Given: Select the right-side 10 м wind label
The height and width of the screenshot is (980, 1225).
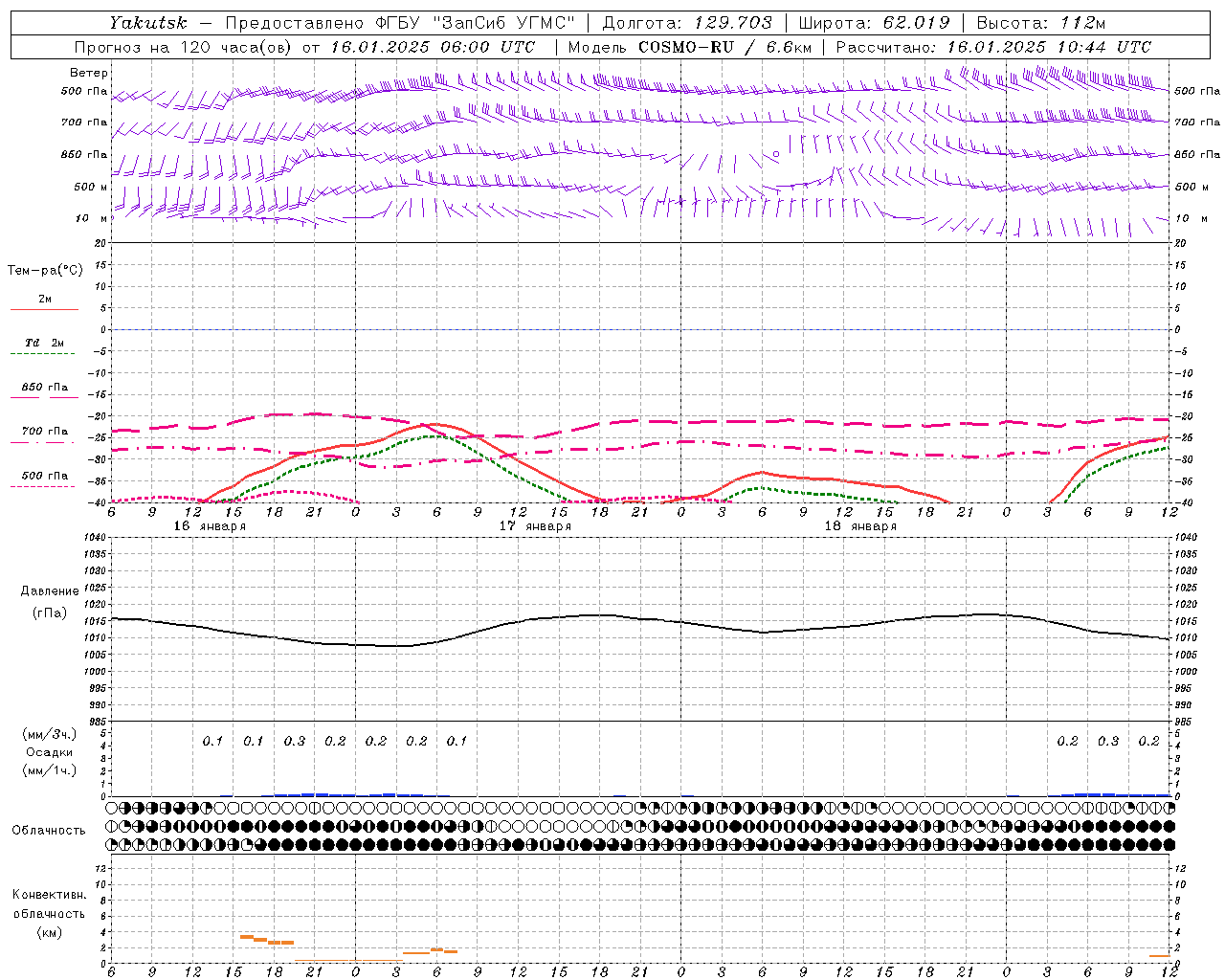Looking at the screenshot, I should tap(1192, 218).
